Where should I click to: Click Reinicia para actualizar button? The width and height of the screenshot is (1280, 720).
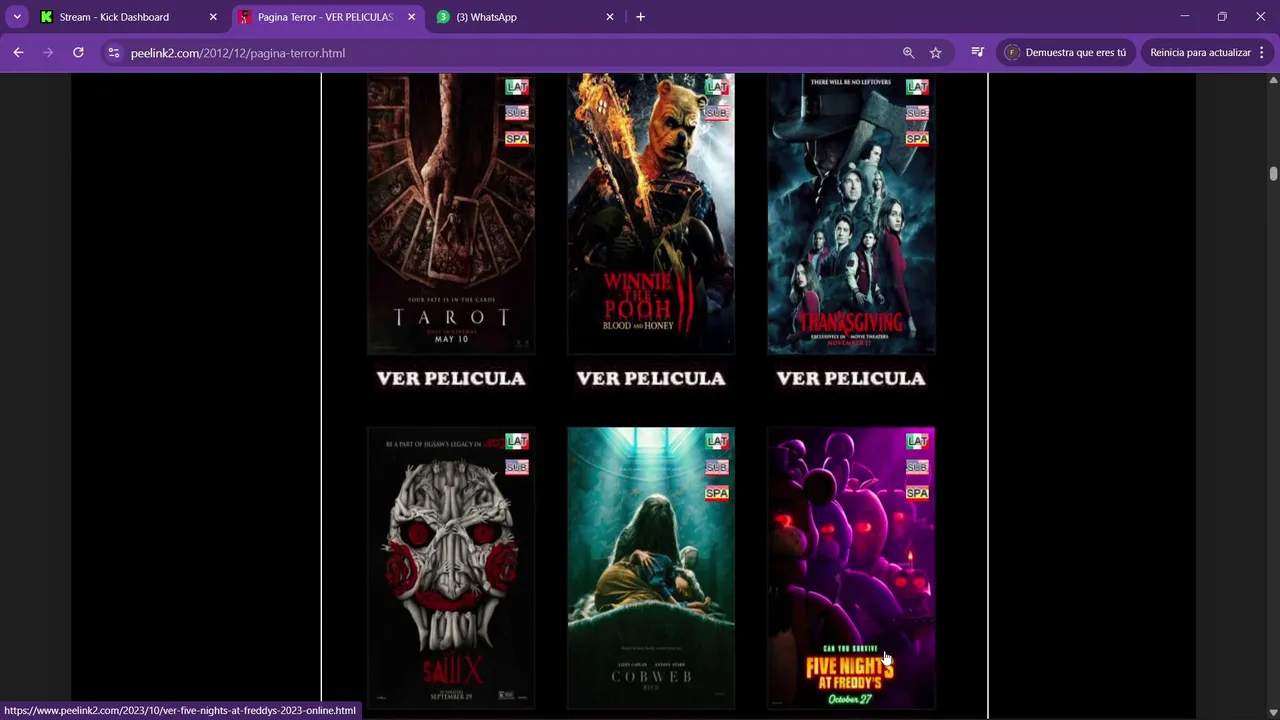click(x=1200, y=52)
